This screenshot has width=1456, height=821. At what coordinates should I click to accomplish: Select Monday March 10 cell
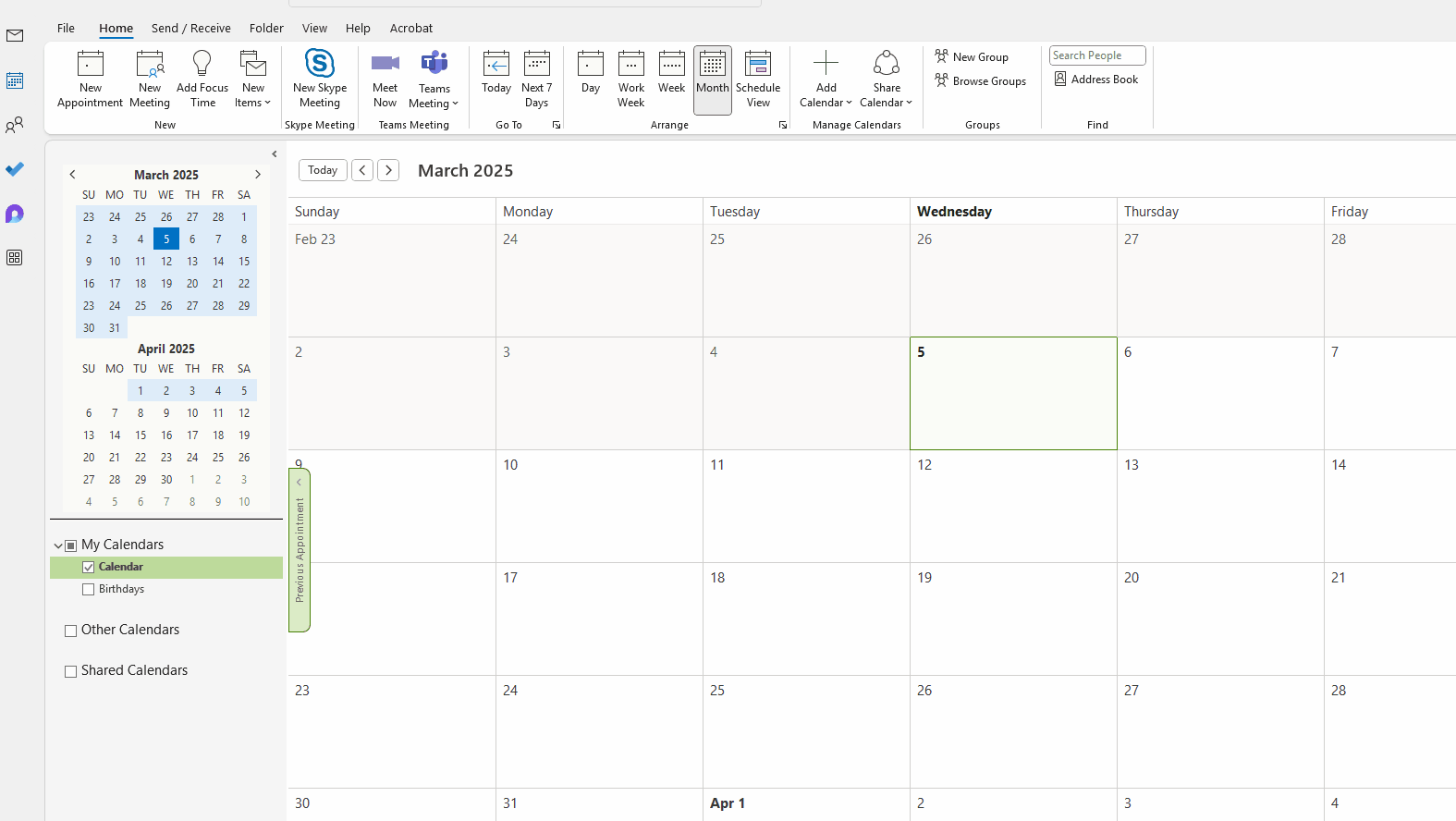click(x=599, y=506)
